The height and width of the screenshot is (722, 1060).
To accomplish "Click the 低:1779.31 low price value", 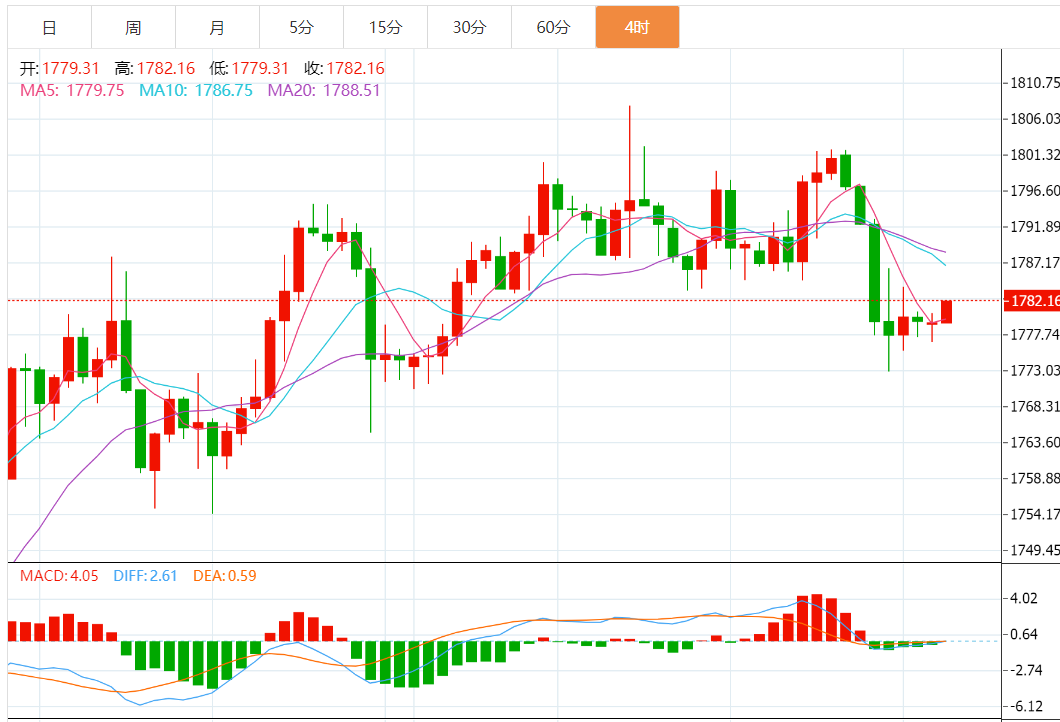I will 249,68.
